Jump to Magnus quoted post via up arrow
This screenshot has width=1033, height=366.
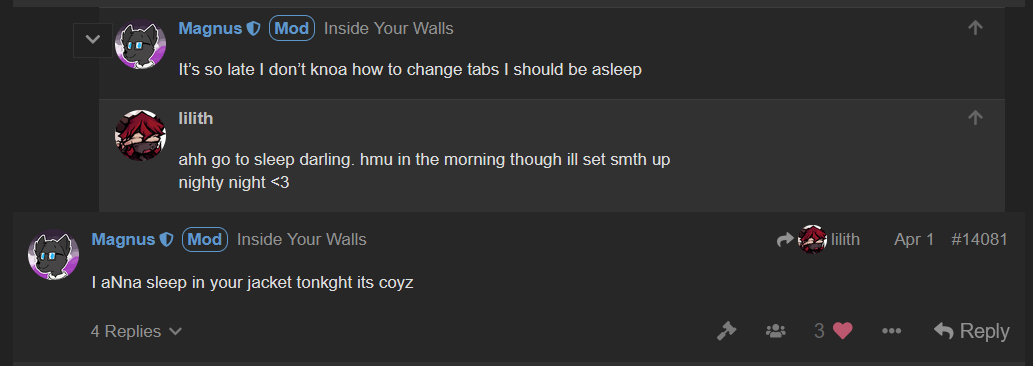tap(975, 28)
